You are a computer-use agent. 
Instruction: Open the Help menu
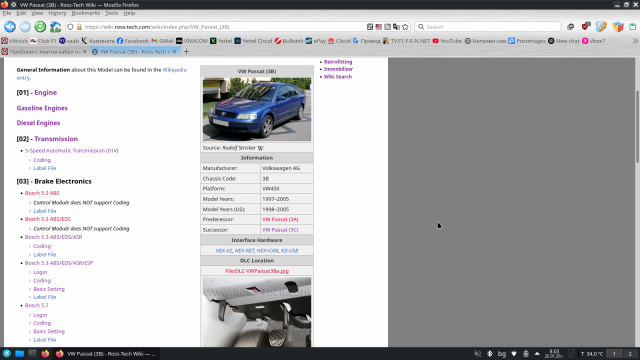click(129, 13)
